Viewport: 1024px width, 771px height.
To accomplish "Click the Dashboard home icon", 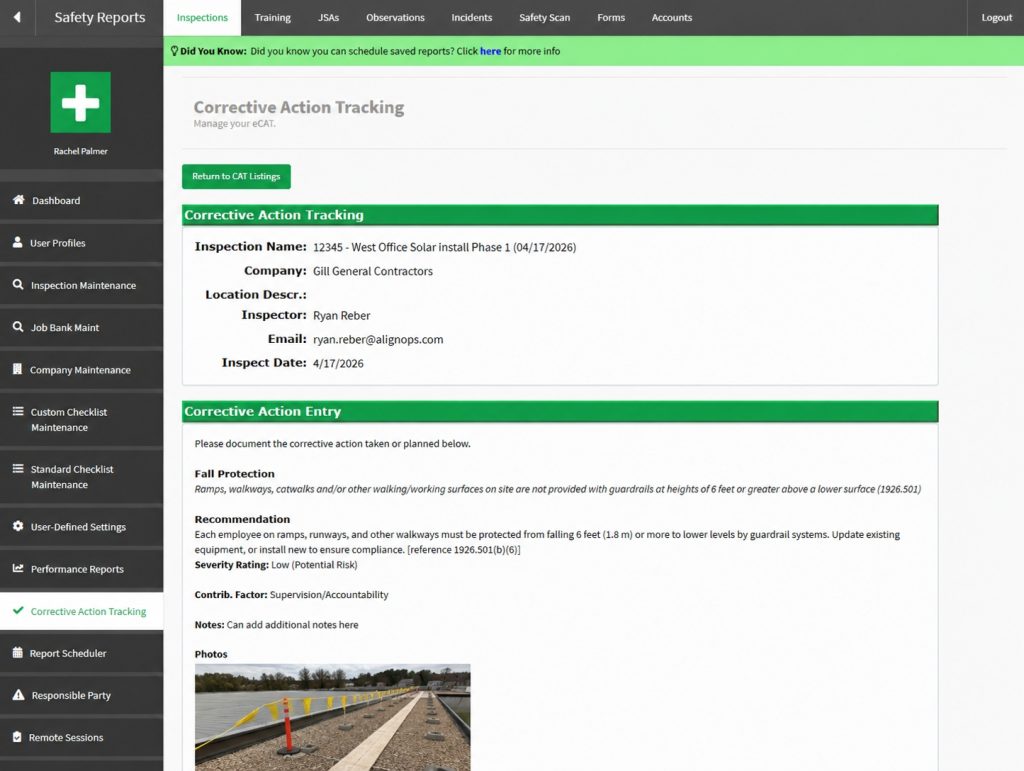I will [x=18, y=200].
